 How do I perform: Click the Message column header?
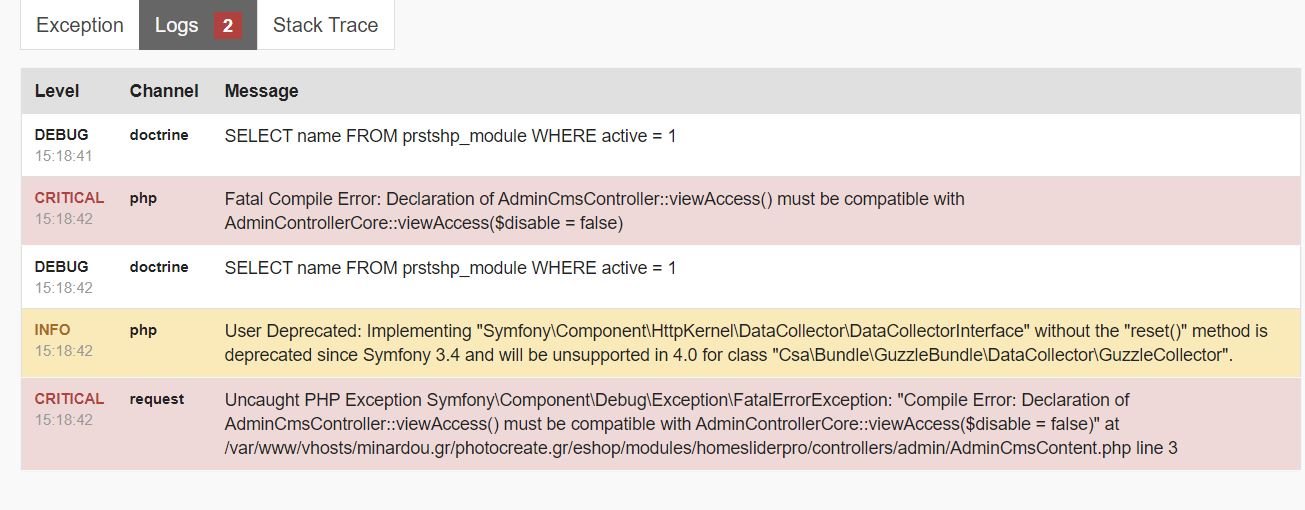261,90
